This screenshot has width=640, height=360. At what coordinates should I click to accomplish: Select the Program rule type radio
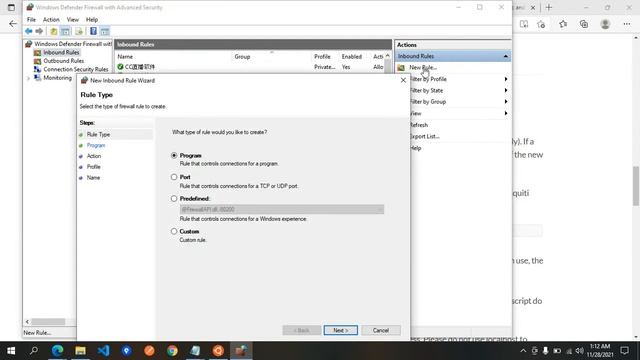click(x=174, y=156)
